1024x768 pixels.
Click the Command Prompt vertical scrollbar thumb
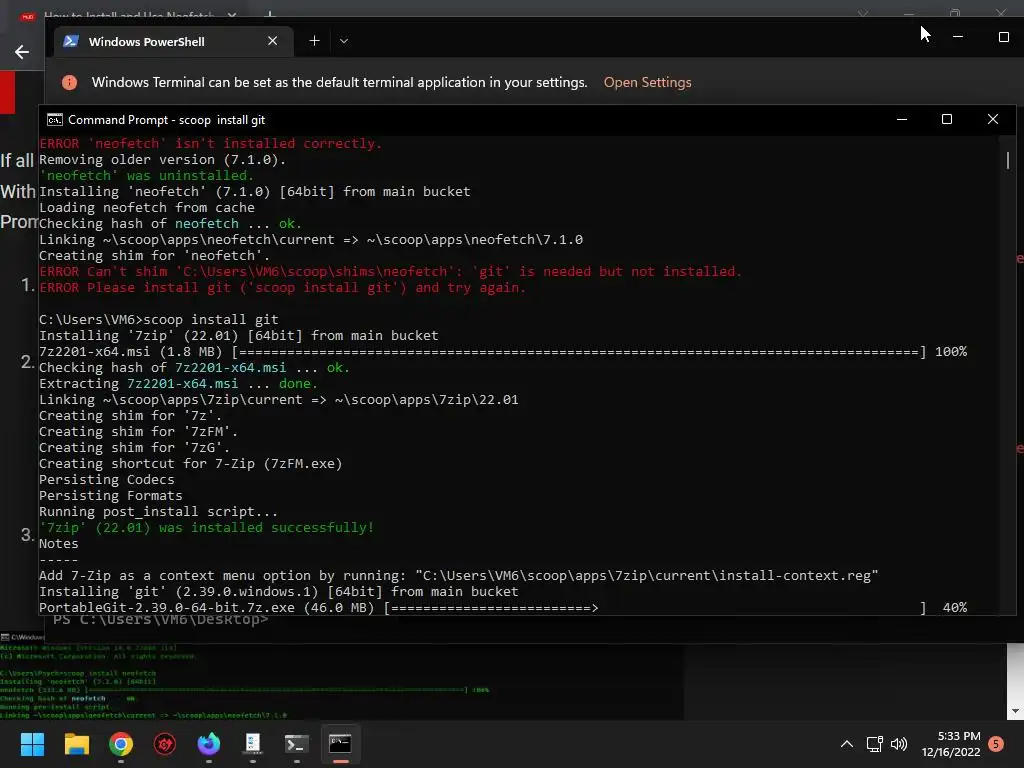point(1008,160)
